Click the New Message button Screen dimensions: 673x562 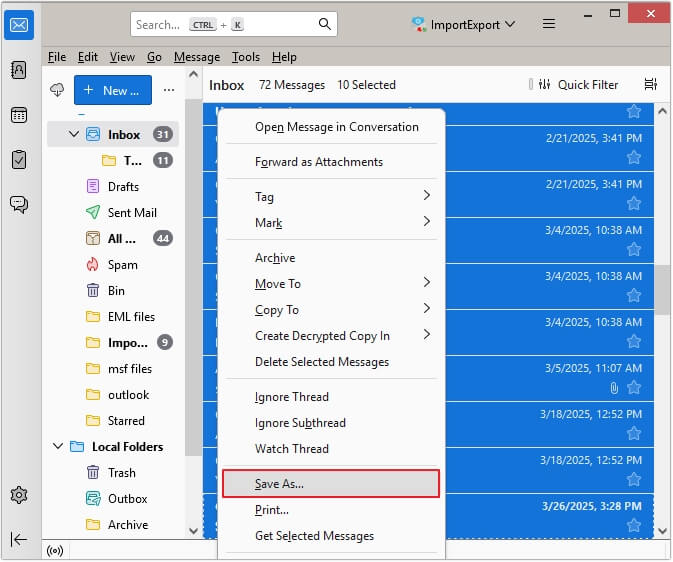pyautogui.click(x=112, y=90)
